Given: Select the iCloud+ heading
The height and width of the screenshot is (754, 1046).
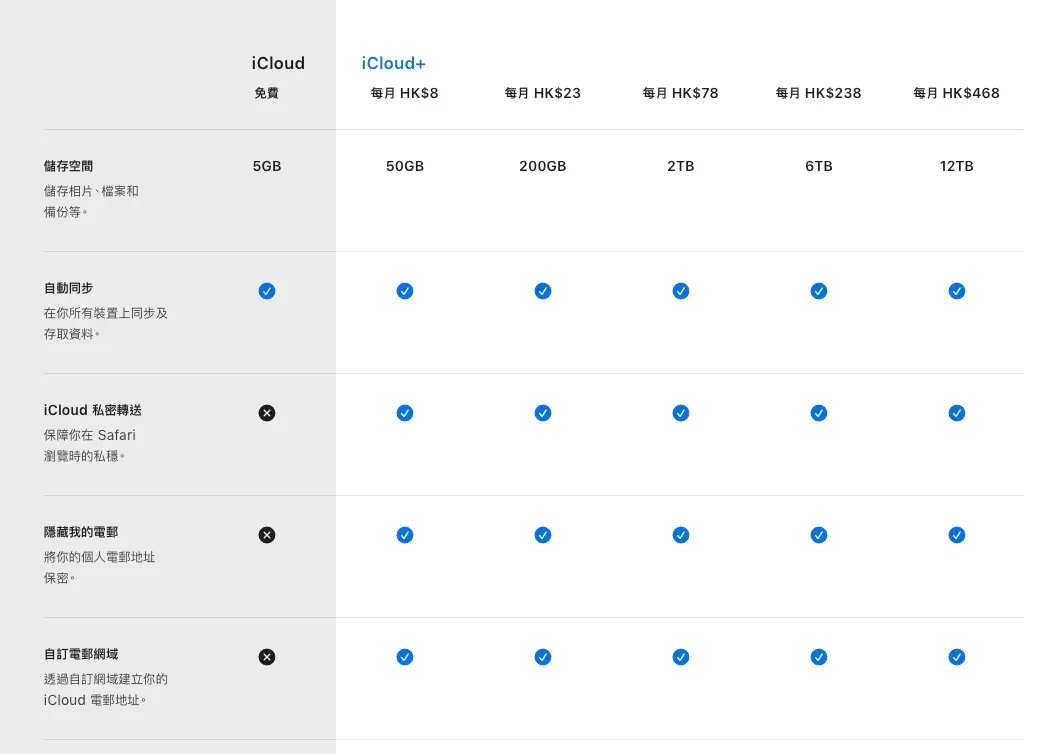Looking at the screenshot, I should point(394,63).
